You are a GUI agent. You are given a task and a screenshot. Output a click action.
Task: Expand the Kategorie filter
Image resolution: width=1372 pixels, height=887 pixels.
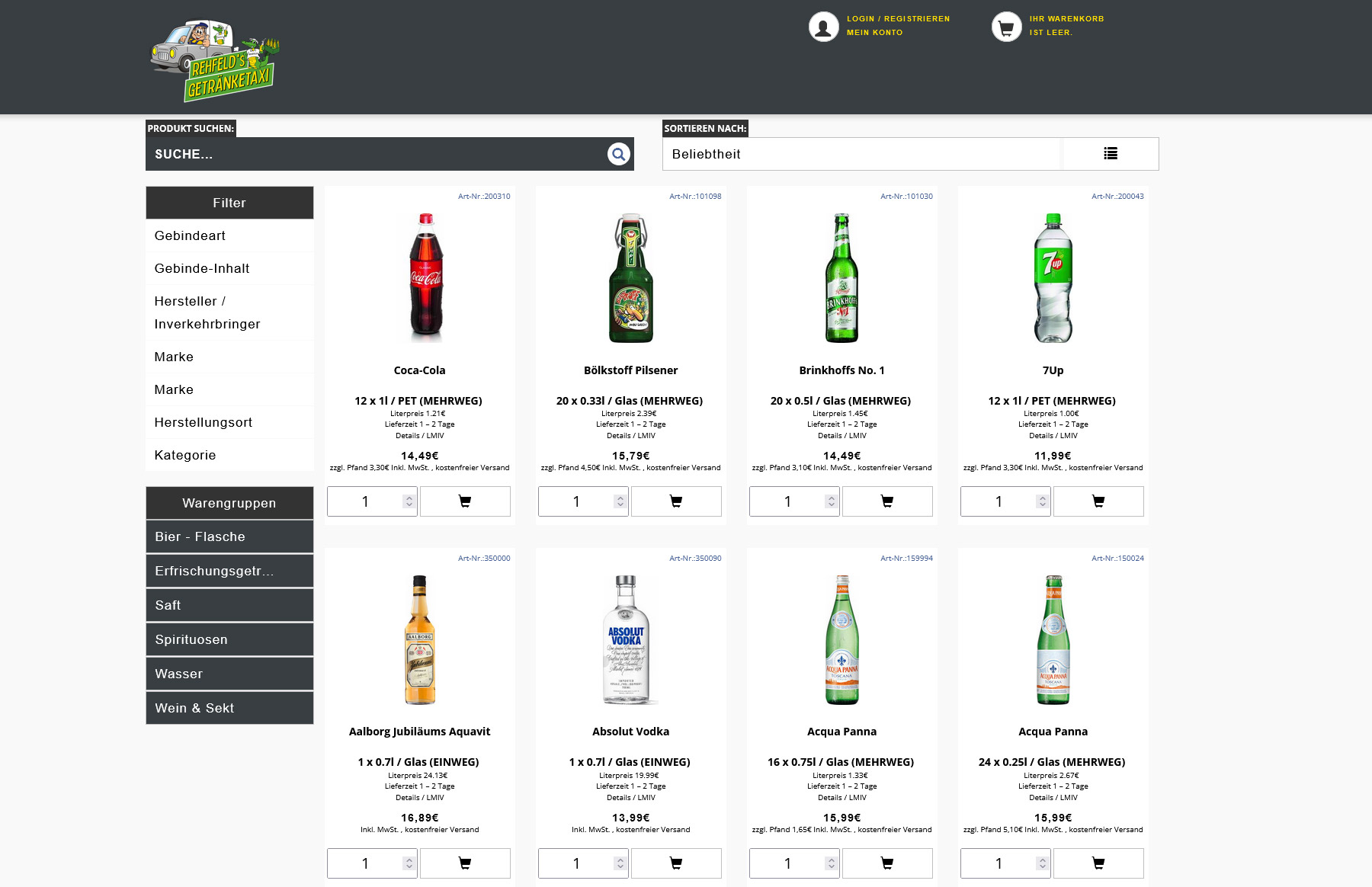pyautogui.click(x=229, y=455)
